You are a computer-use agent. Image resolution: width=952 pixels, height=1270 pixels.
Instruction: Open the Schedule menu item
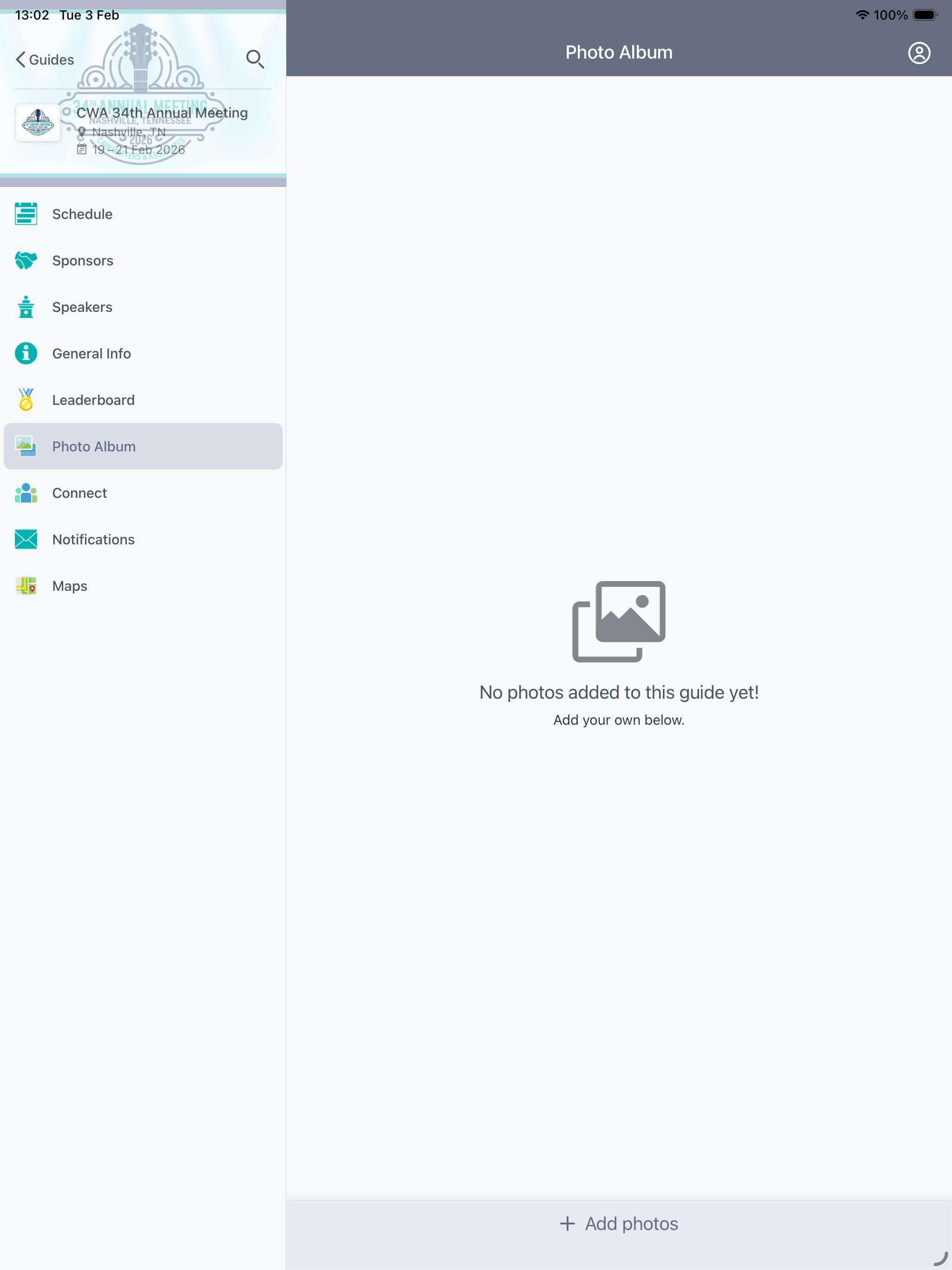tap(143, 214)
